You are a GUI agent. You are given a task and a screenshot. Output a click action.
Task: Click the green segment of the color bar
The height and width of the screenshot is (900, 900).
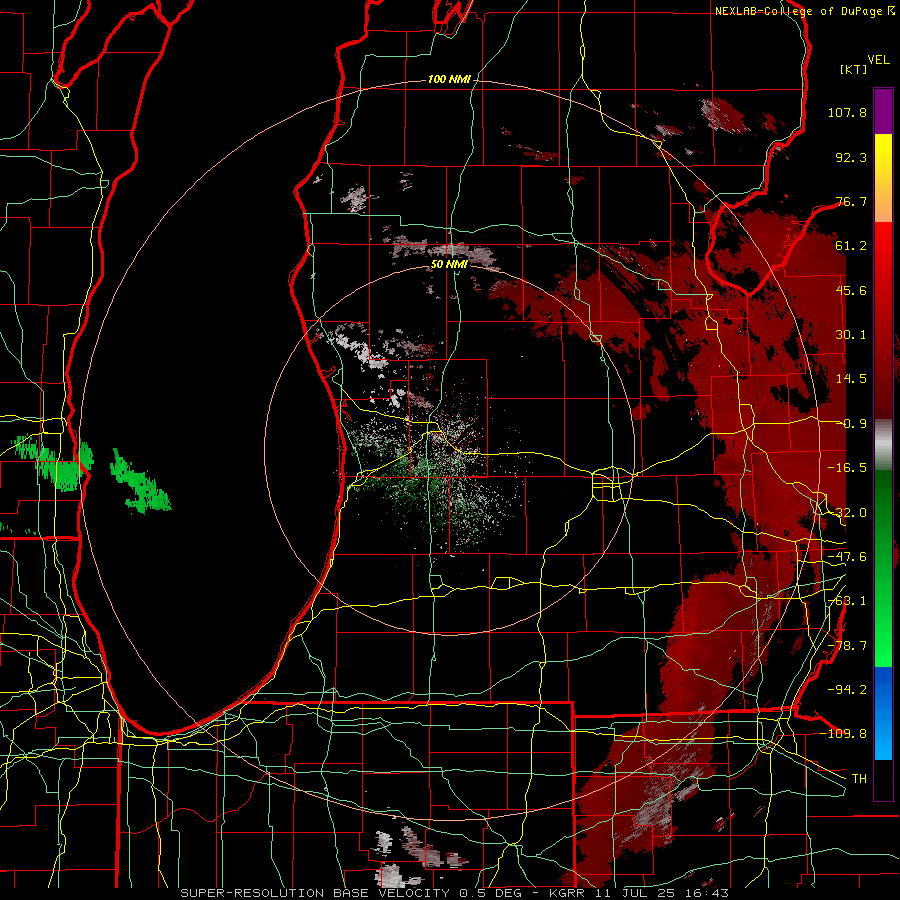(883, 568)
